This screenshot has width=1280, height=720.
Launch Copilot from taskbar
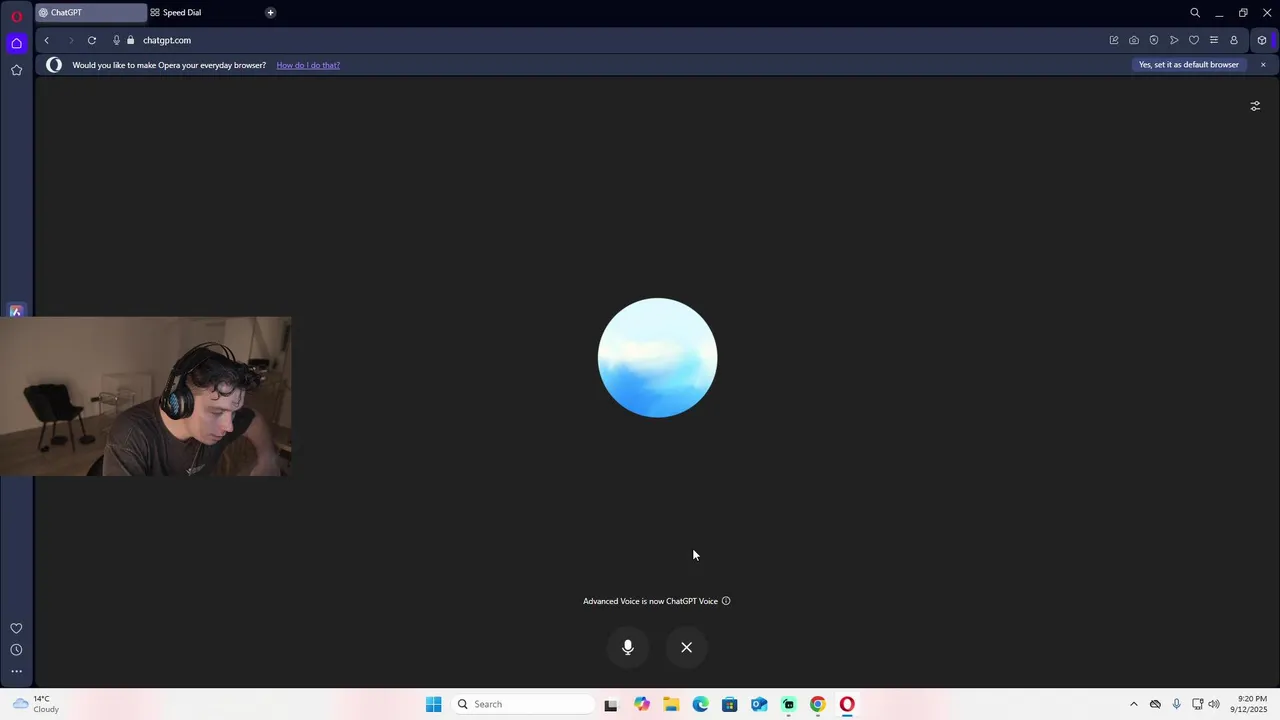tap(642, 704)
